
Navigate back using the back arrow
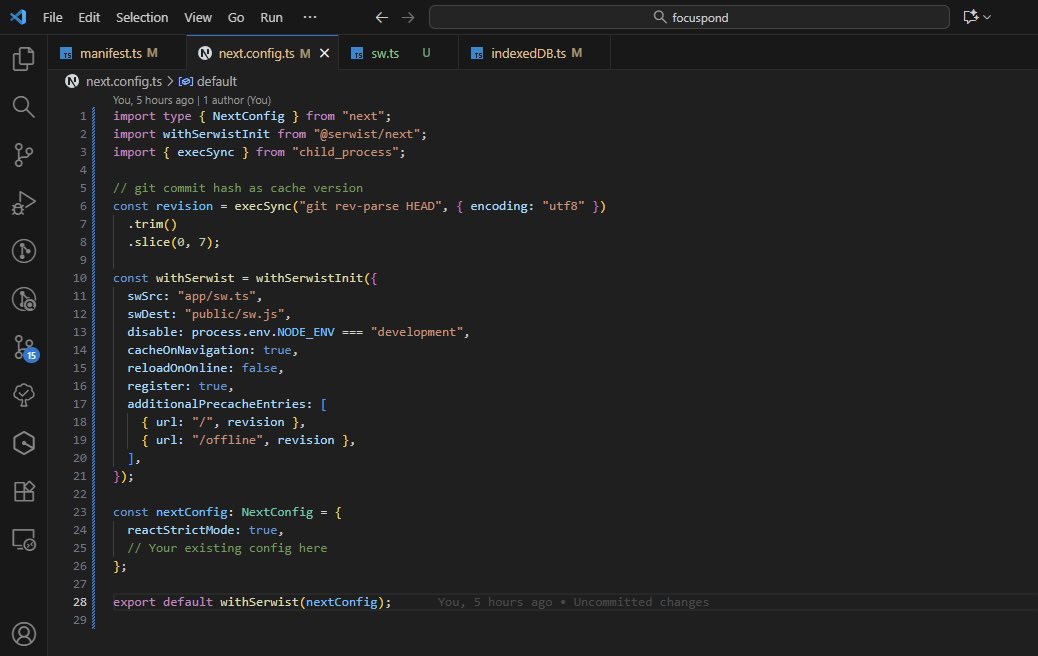[x=381, y=17]
